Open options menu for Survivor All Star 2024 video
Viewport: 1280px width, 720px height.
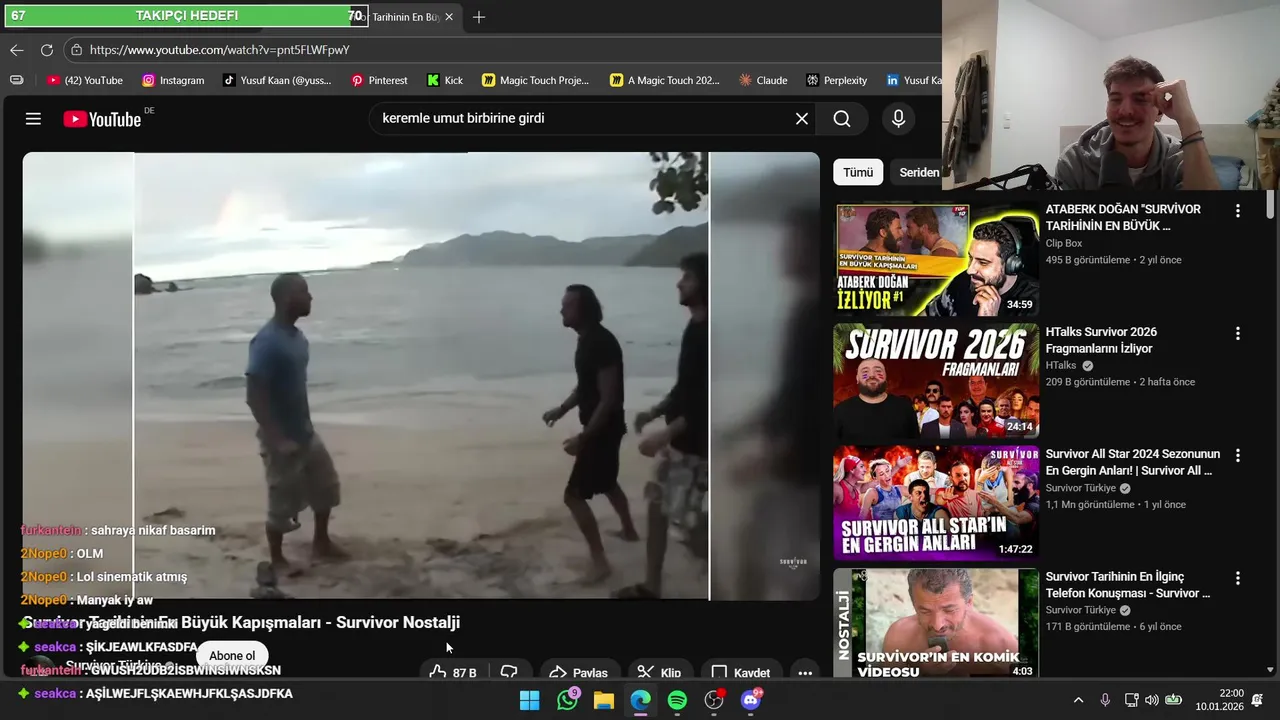(x=1238, y=455)
